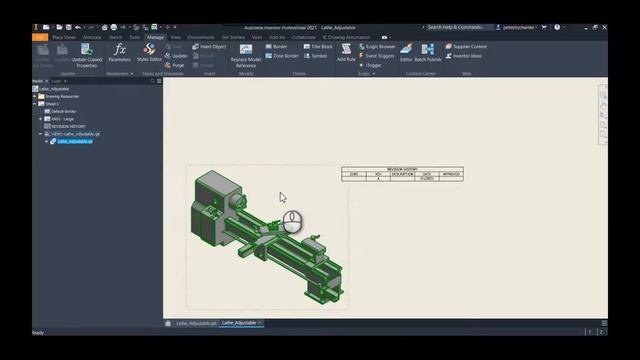Screen dimensions: 640x360
Task: Click the browser search magnifier icon
Action: 152,81
